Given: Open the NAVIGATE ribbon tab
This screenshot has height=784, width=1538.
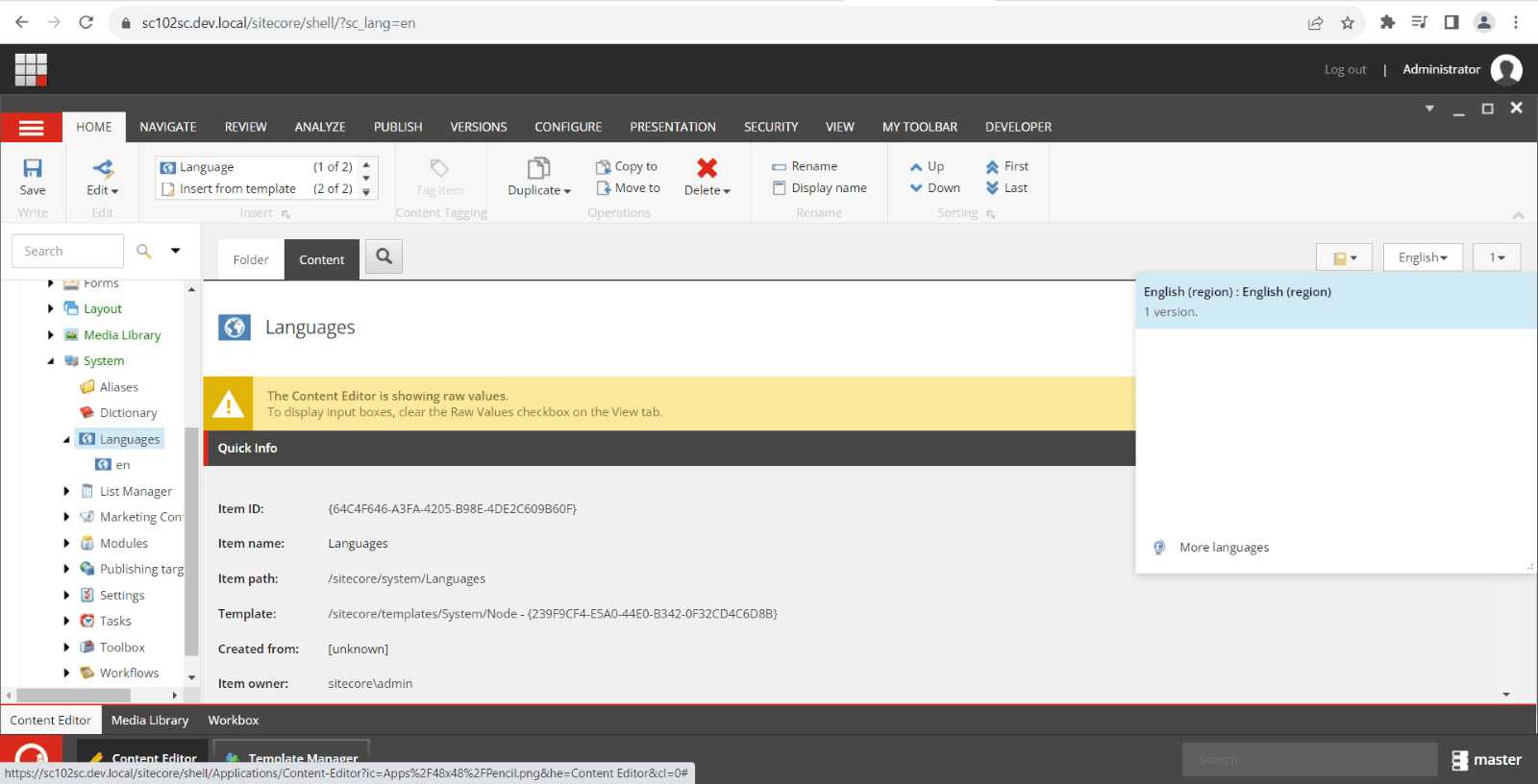Looking at the screenshot, I should pyautogui.click(x=168, y=127).
